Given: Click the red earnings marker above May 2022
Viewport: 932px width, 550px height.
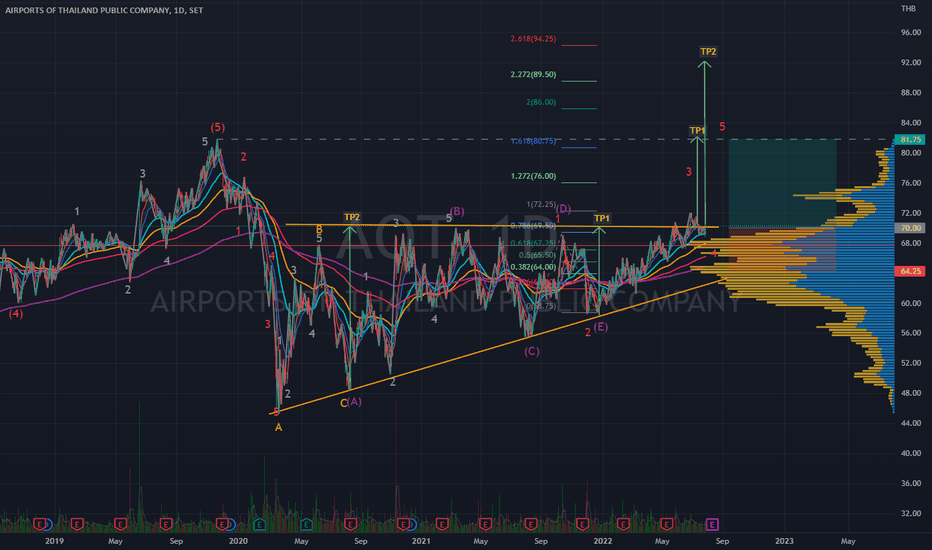Looking at the screenshot, I should 666,524.
